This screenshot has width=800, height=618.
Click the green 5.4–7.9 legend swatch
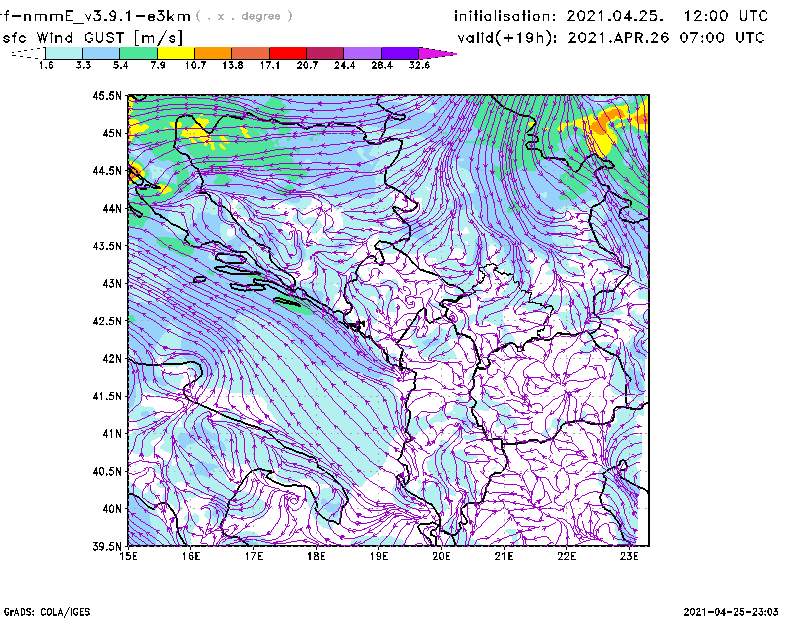coord(138,53)
